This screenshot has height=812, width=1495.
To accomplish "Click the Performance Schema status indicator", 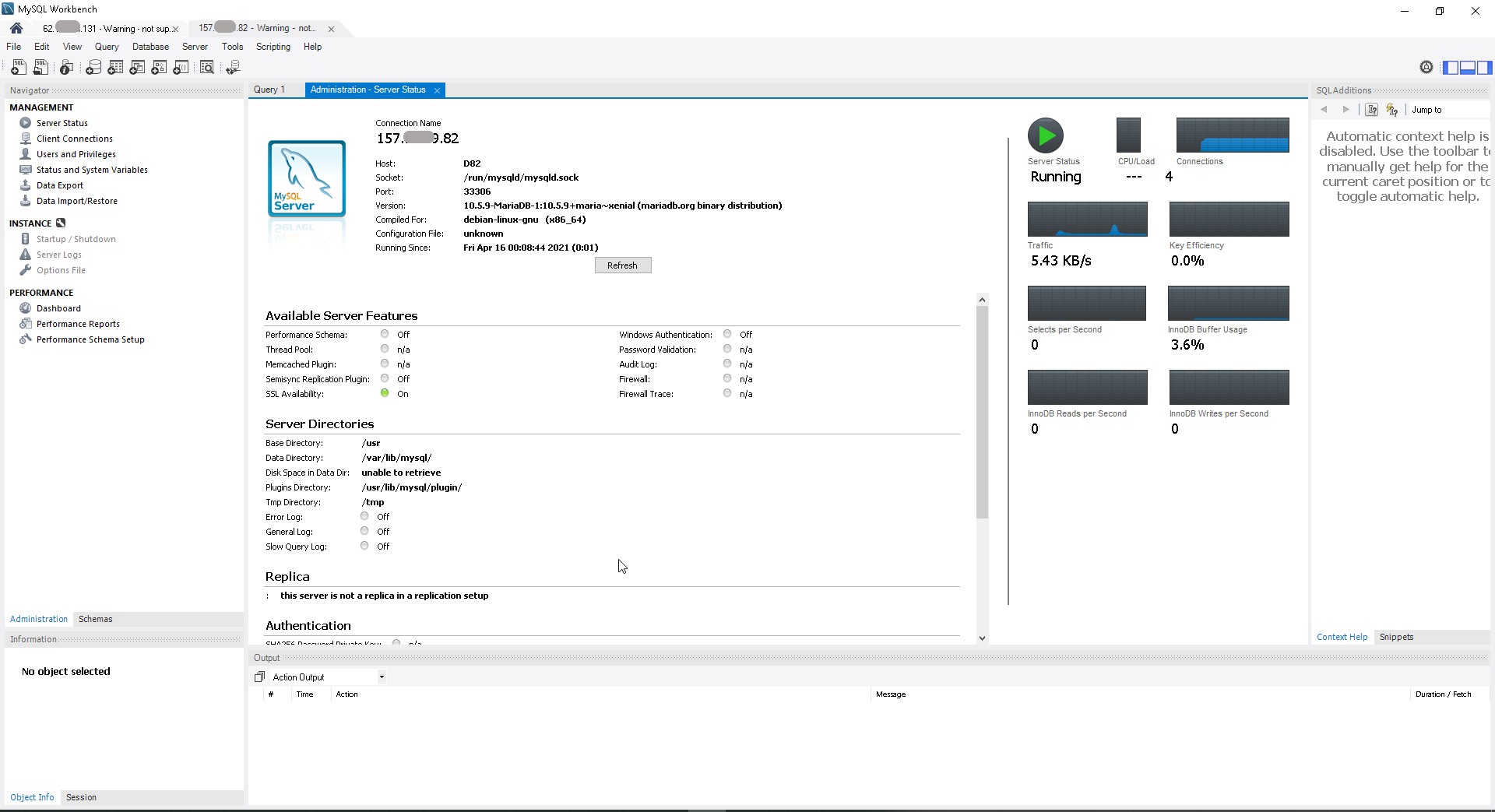I will pyautogui.click(x=385, y=334).
